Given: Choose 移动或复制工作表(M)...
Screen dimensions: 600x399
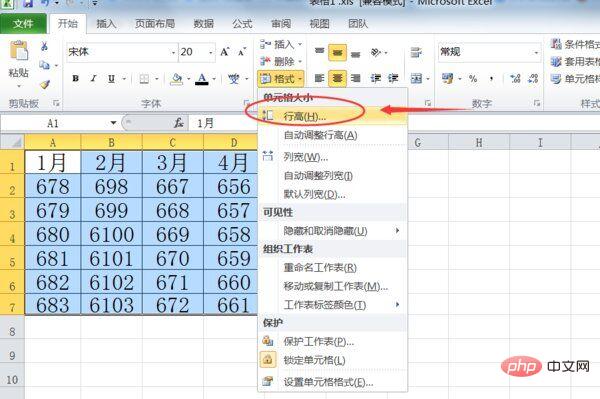Looking at the screenshot, I should [x=333, y=286].
